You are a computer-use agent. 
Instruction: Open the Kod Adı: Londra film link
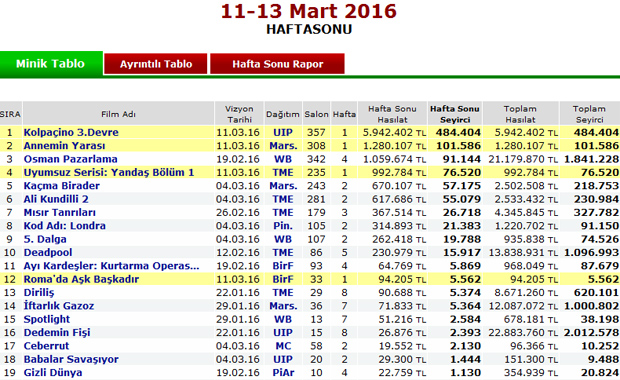64,226
